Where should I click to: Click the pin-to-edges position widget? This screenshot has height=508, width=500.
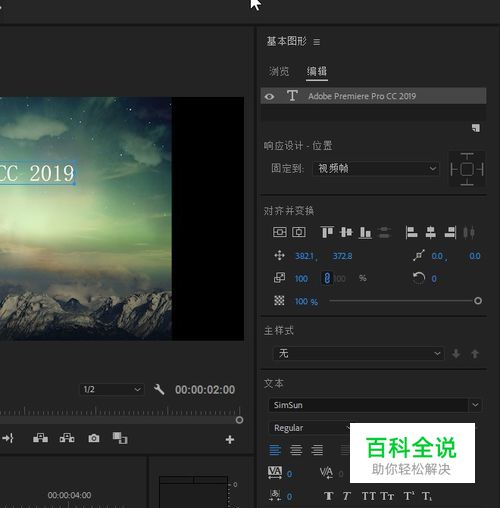click(467, 169)
